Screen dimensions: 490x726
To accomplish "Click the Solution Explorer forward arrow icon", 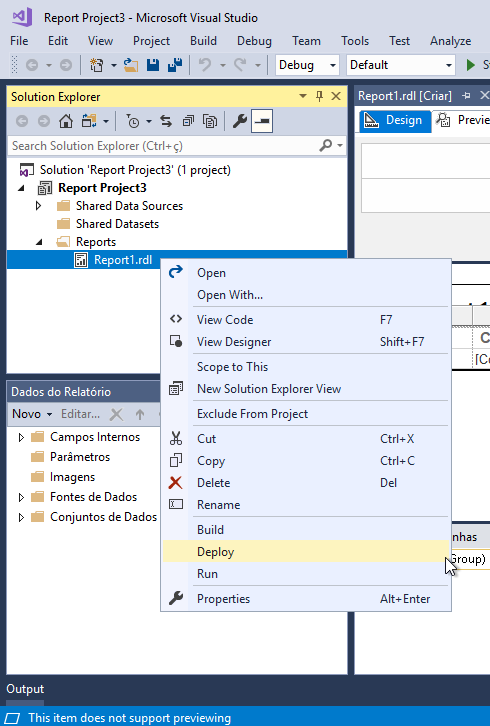I will pos(44,121).
